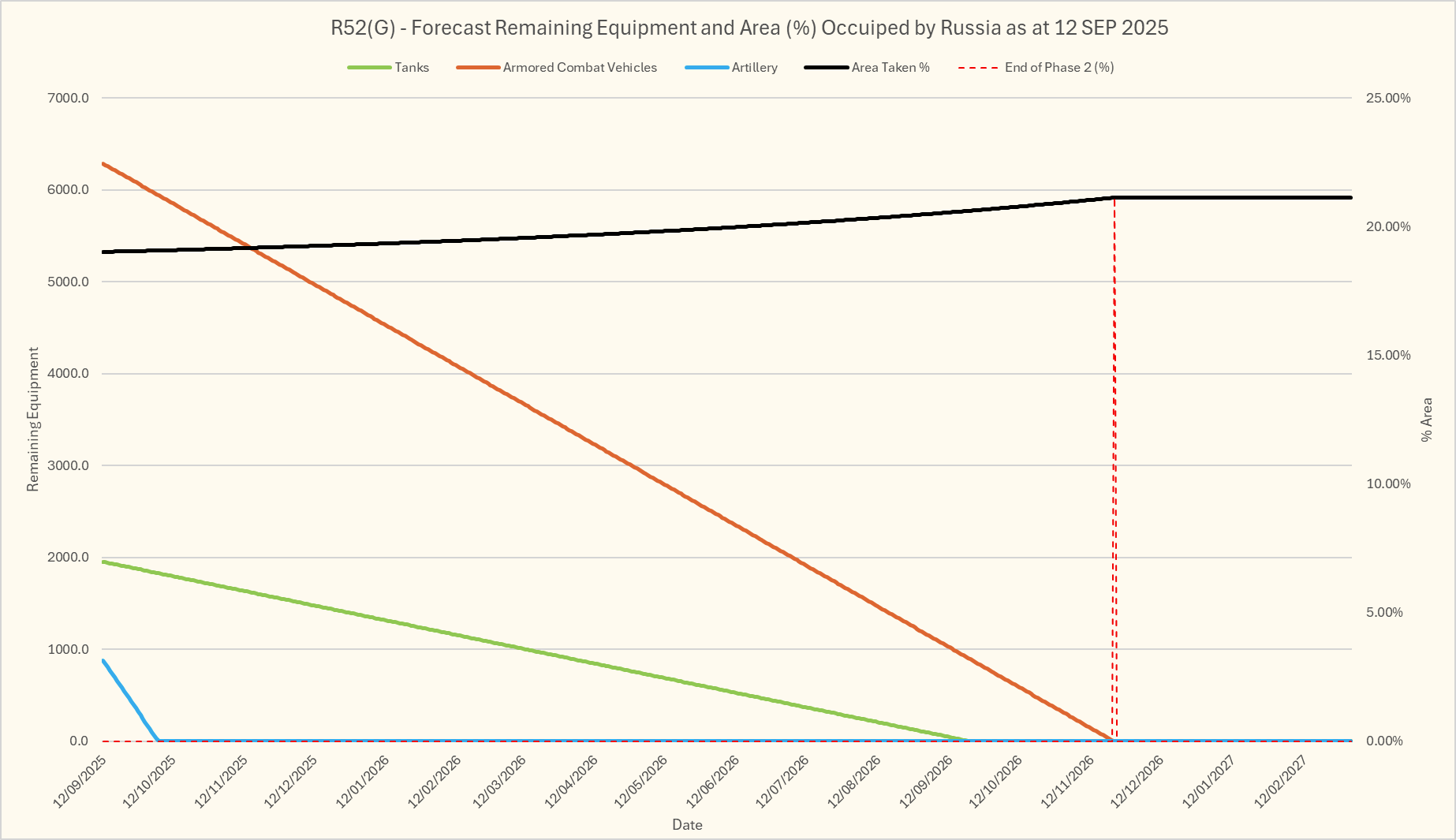Click the 25.00% right axis label
Screen dimensions: 1456x840
click(1388, 99)
